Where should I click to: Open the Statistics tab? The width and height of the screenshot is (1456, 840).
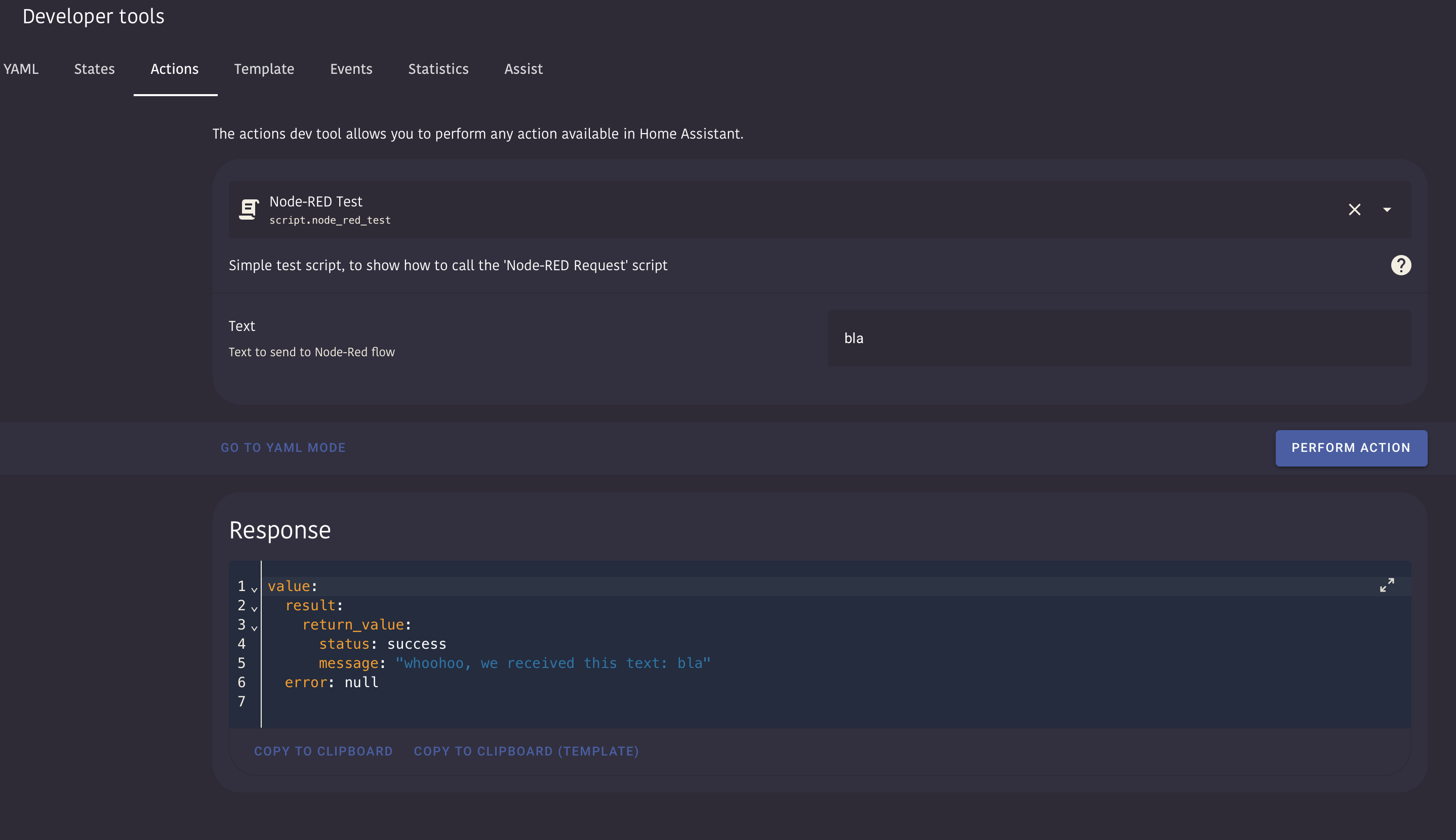[x=438, y=69]
